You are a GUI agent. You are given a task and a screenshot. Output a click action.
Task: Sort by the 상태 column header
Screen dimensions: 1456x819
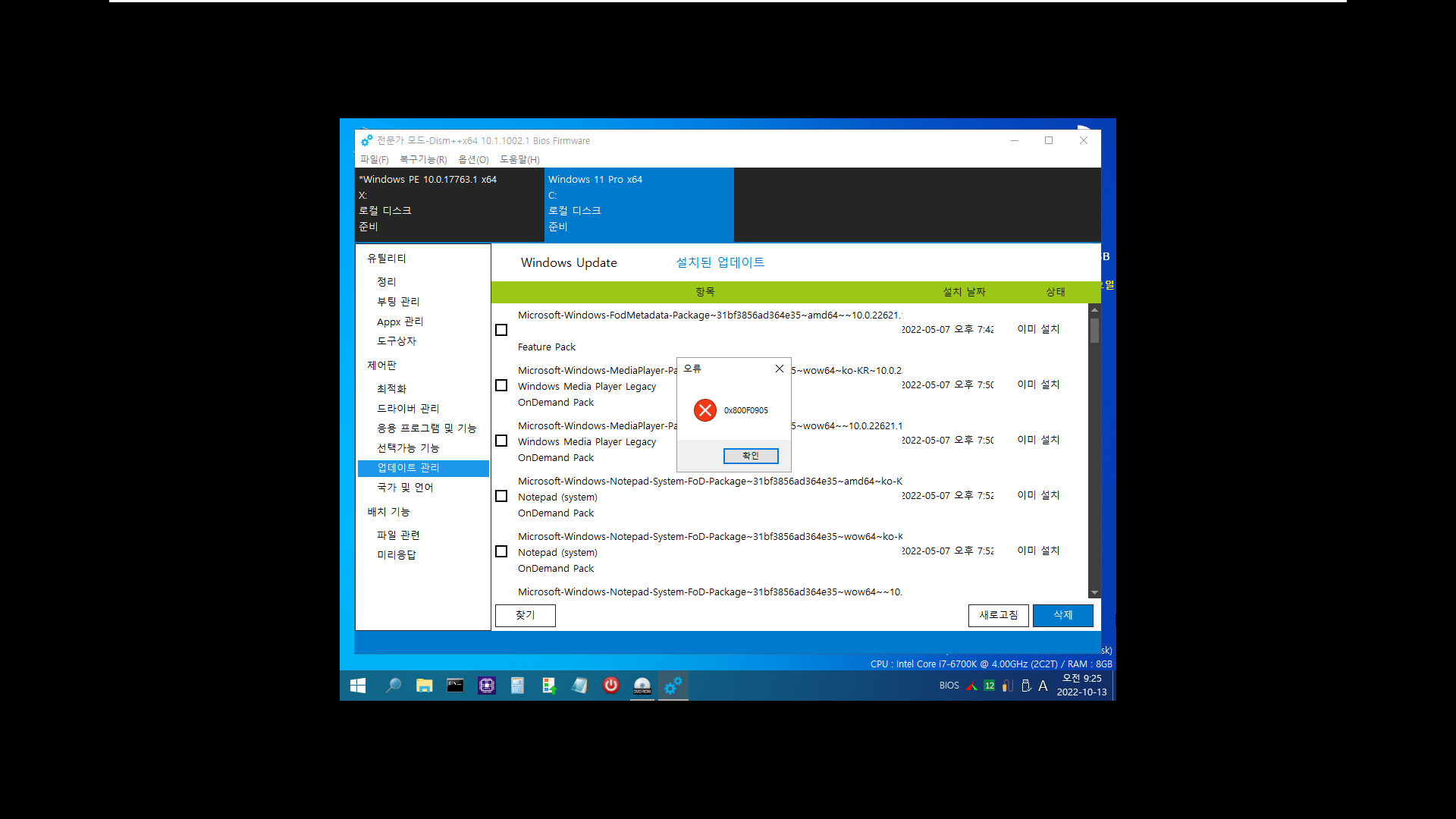pos(1056,292)
